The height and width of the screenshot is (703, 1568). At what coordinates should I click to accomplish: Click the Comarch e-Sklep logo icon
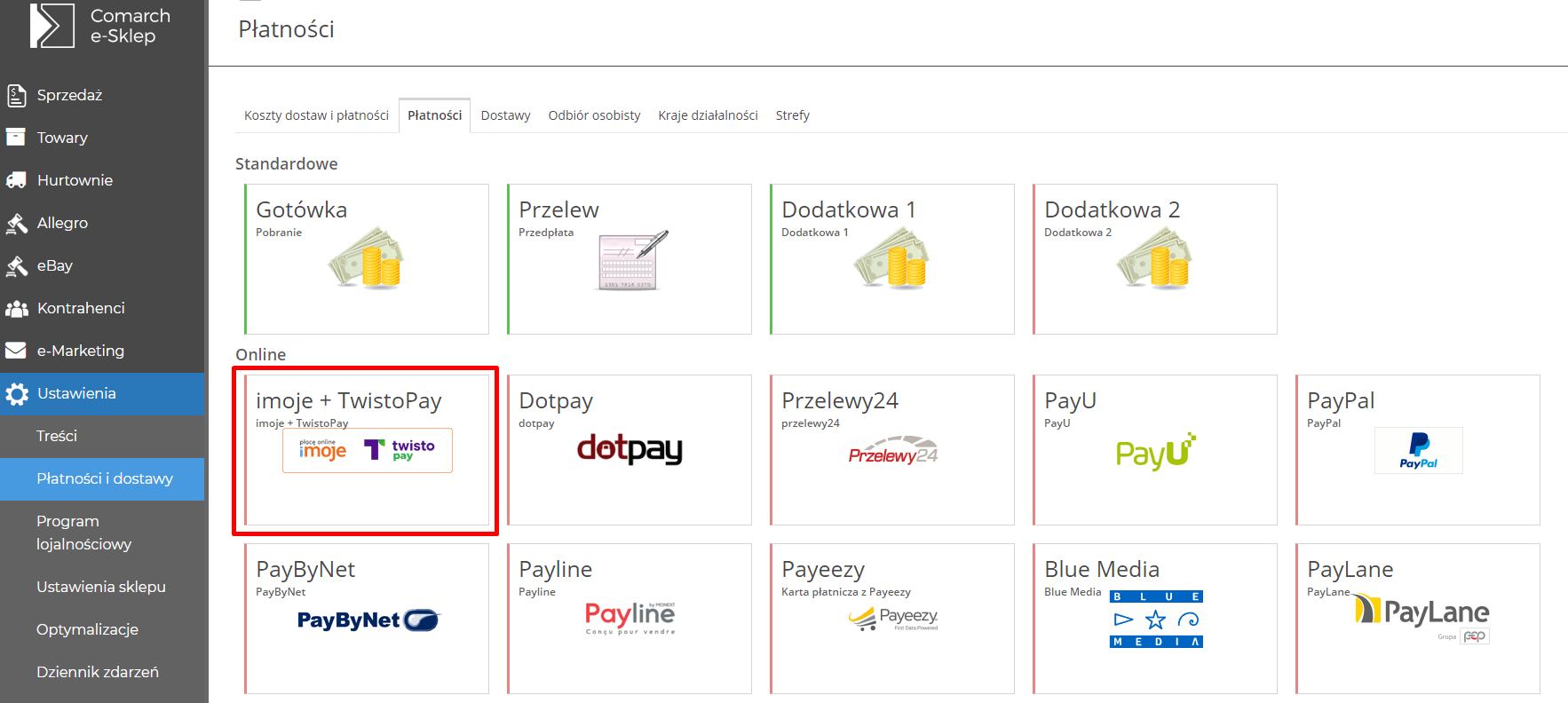52,25
